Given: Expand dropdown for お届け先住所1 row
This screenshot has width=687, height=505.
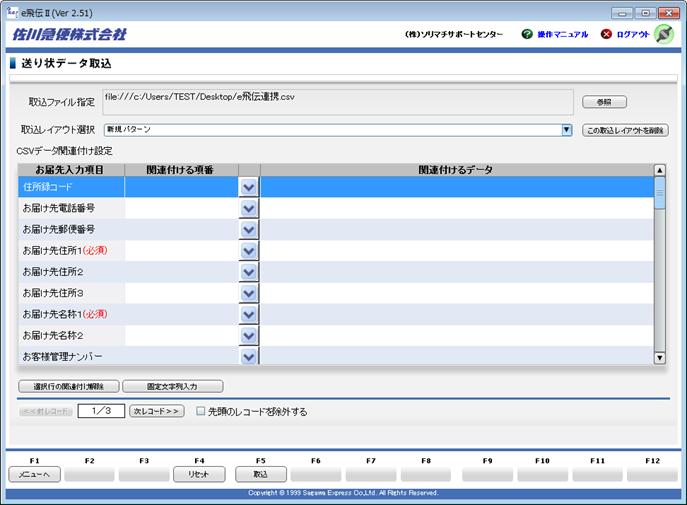Looking at the screenshot, I should [x=248, y=251].
